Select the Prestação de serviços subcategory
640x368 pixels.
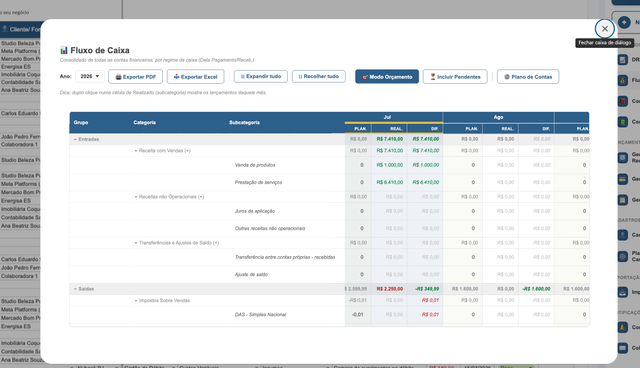click(x=258, y=182)
